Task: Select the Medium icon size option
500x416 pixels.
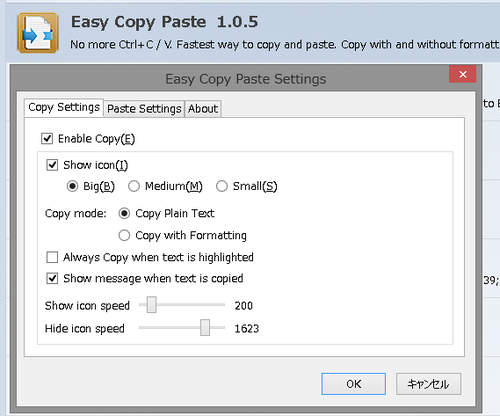Action: (134, 186)
